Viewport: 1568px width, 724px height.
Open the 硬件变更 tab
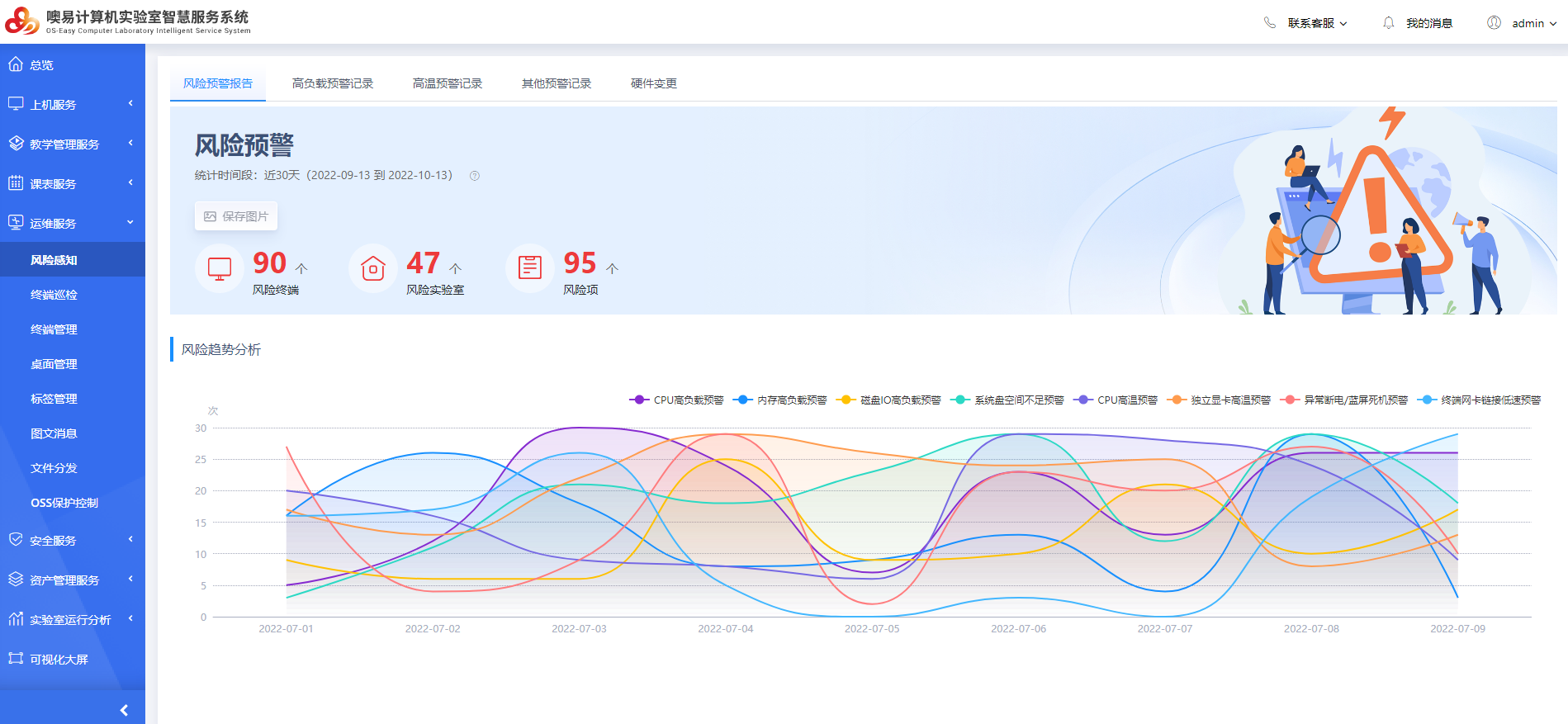click(x=653, y=83)
